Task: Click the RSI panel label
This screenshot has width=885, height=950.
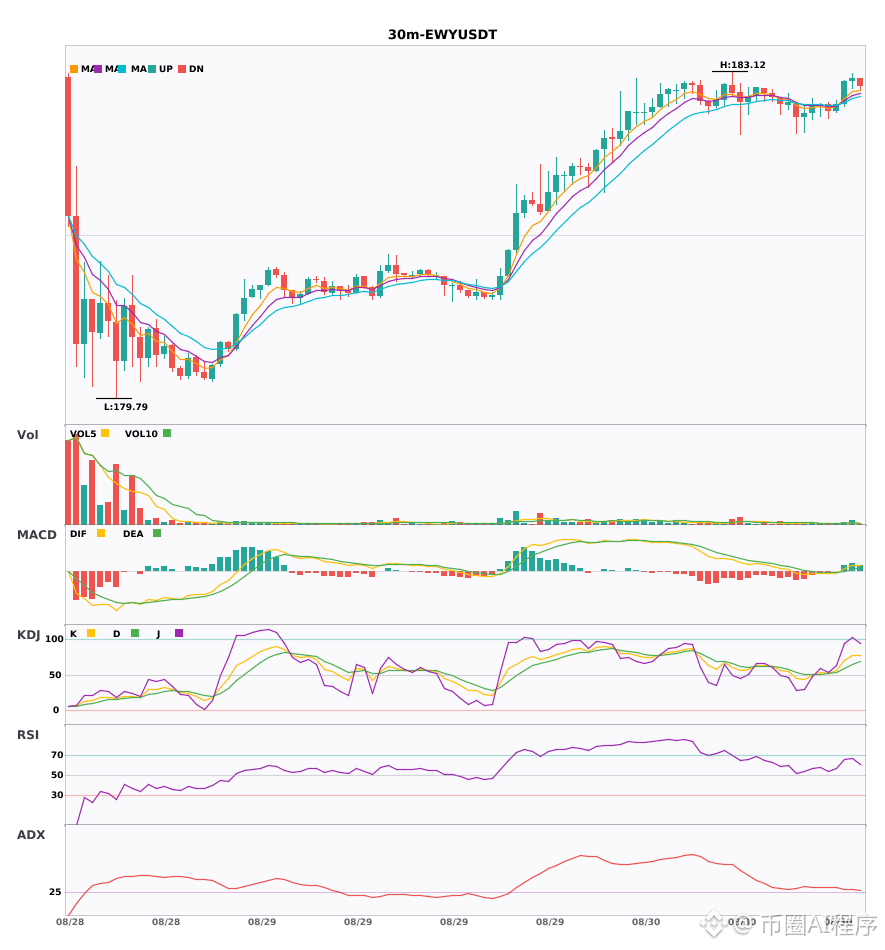Action: click(x=28, y=734)
